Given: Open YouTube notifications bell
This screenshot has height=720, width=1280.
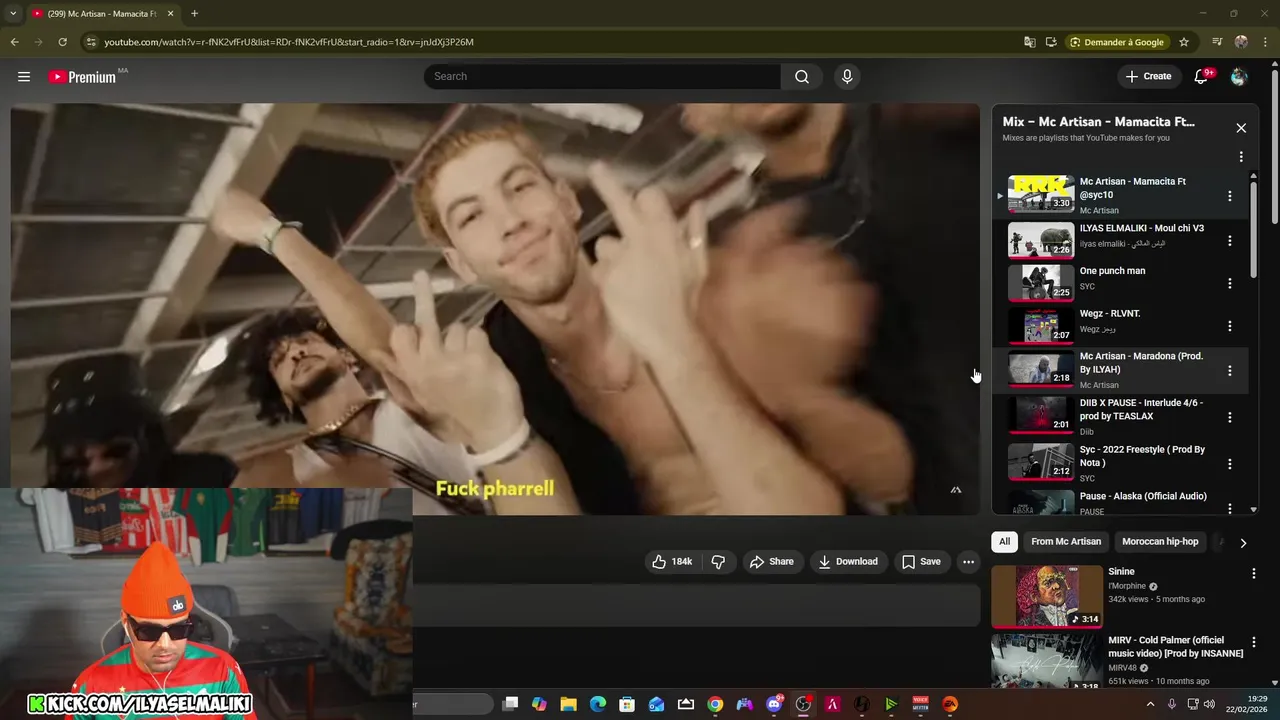Looking at the screenshot, I should click(1202, 76).
